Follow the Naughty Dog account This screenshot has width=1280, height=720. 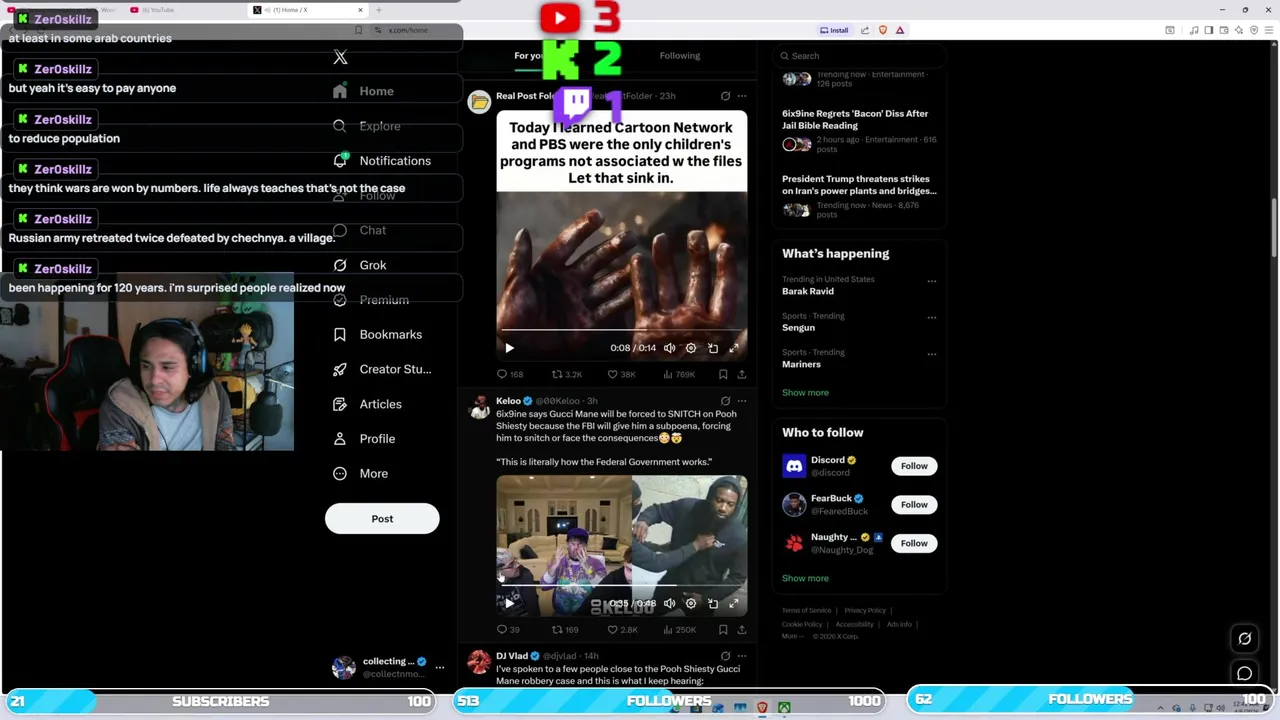(x=914, y=543)
